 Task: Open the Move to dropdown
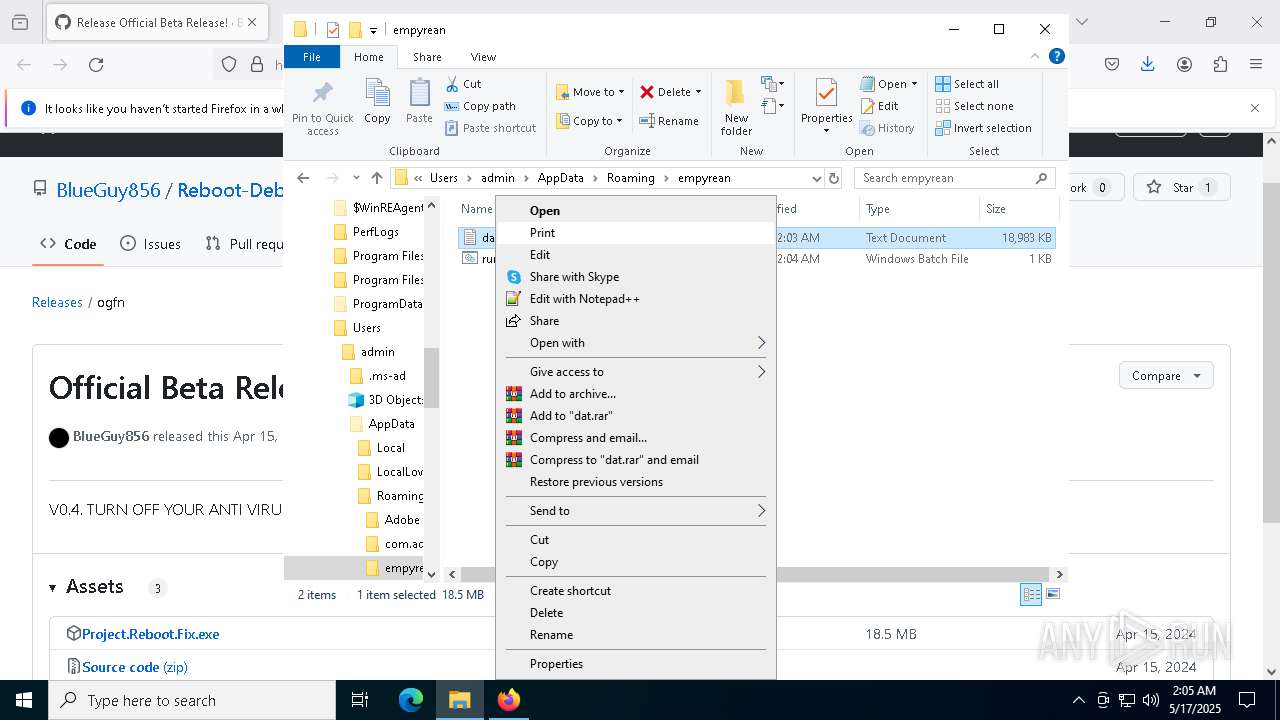pyautogui.click(x=590, y=92)
